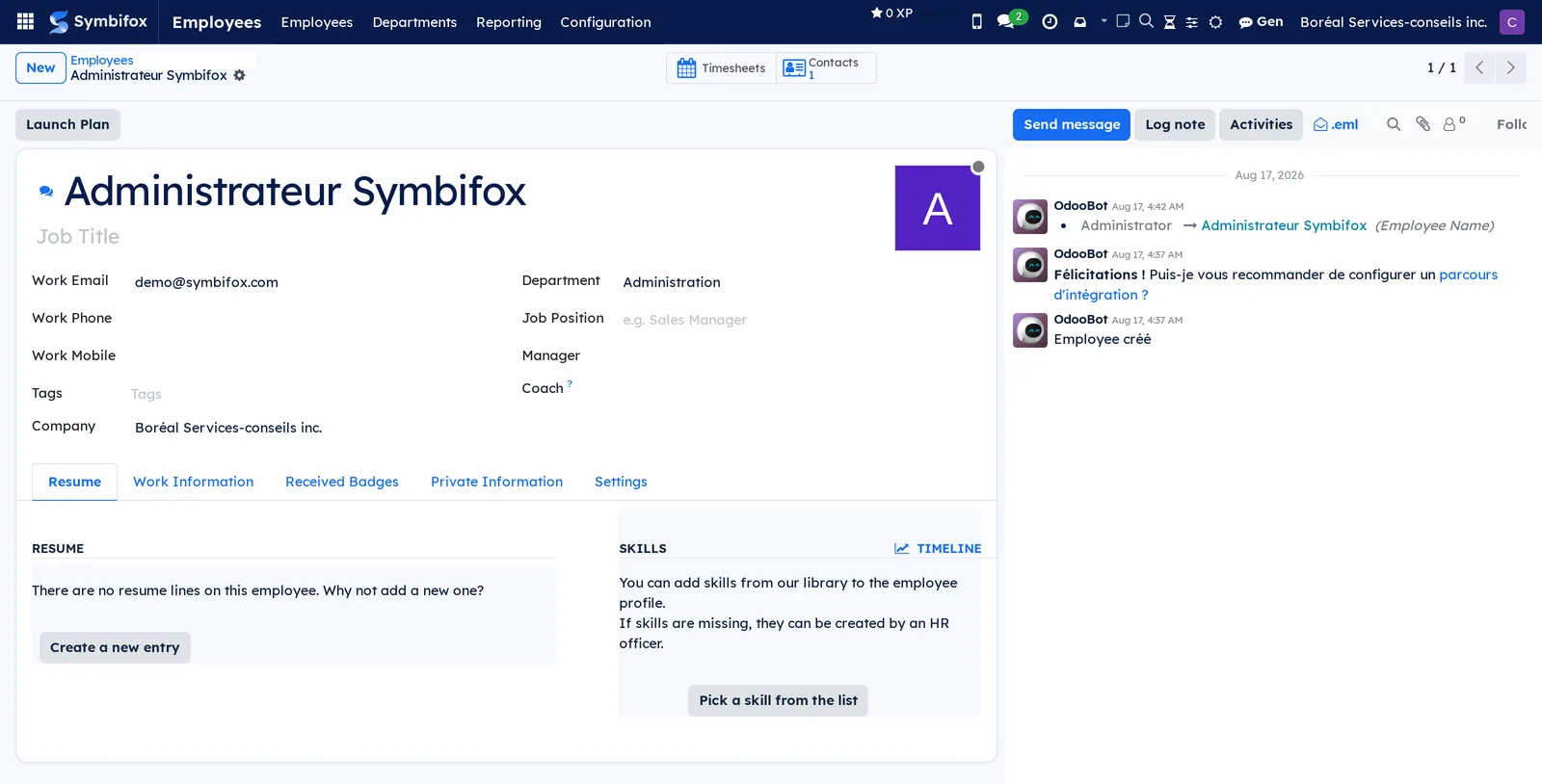Image resolution: width=1542 pixels, height=784 pixels.
Task: Open the parcours d'intégration link
Action: point(1276,285)
